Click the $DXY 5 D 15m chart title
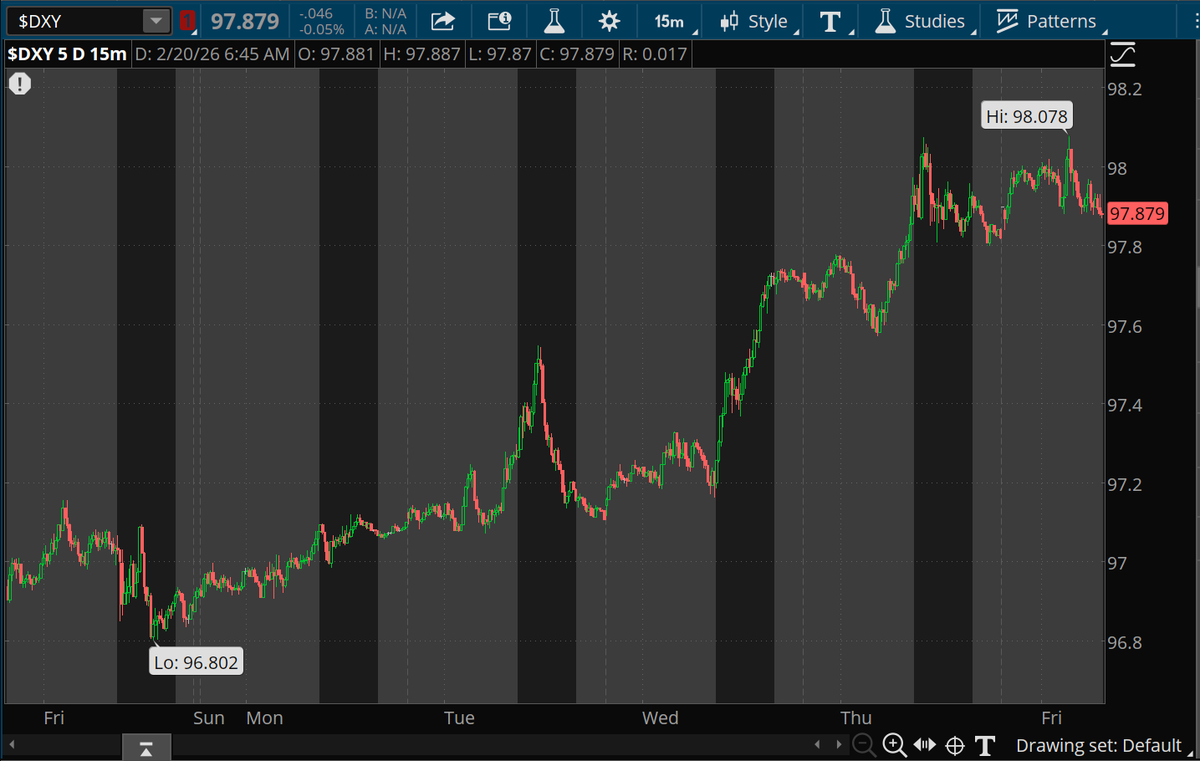The image size is (1200, 761). pyautogui.click(x=66, y=53)
